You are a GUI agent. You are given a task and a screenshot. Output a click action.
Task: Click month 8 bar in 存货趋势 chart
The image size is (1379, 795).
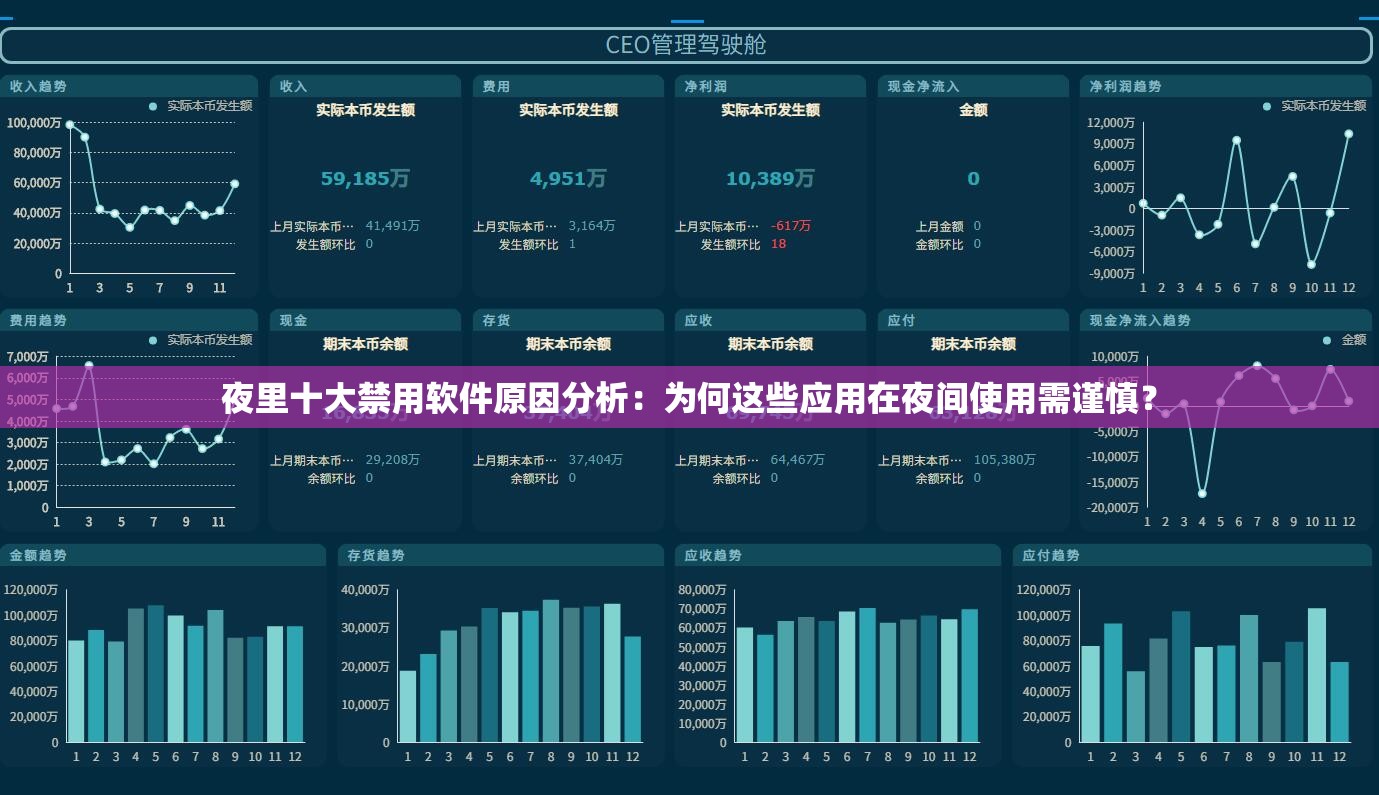[551, 672]
